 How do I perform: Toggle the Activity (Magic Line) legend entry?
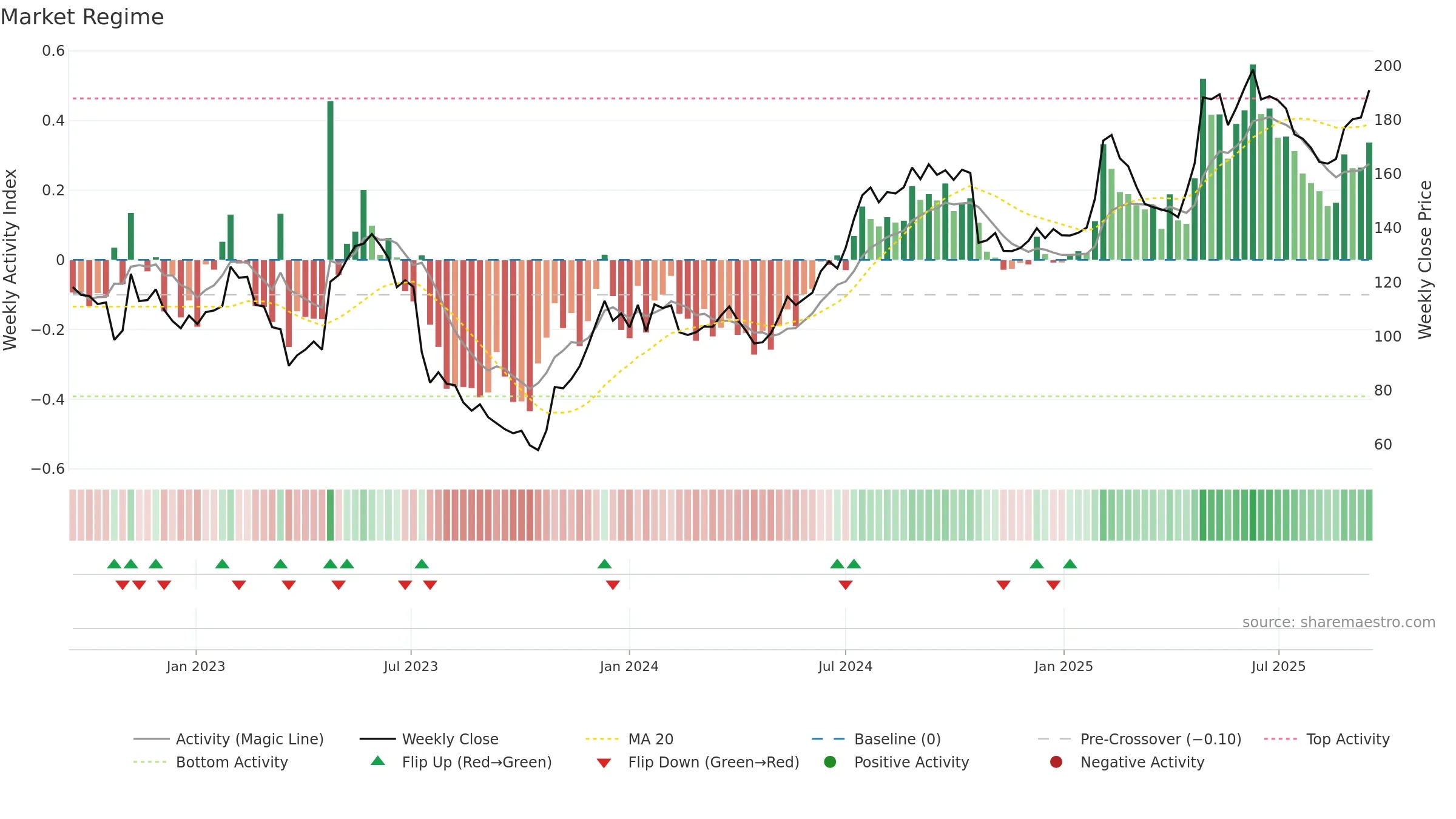pyautogui.click(x=229, y=739)
